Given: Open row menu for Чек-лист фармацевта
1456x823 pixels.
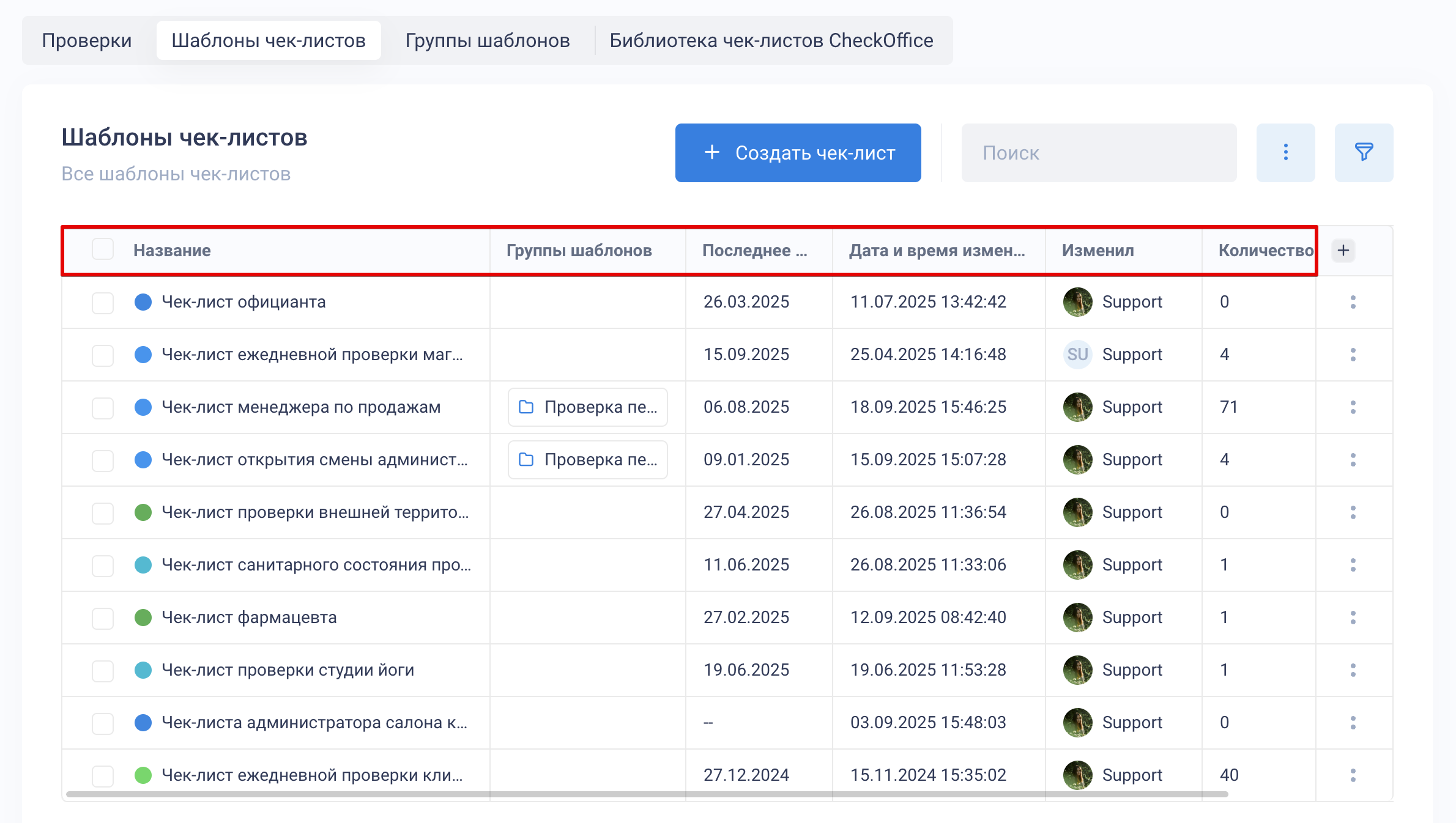Looking at the screenshot, I should 1353,618.
